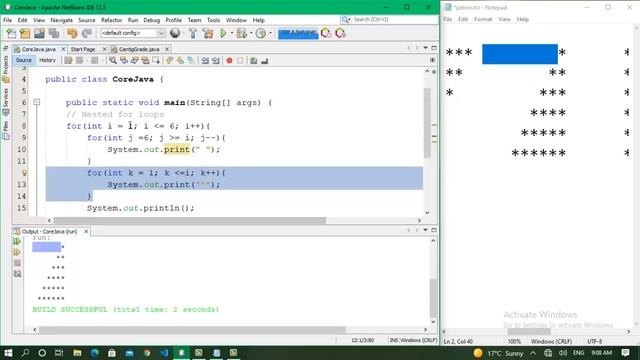Switch editor to History view
This screenshot has height=360, width=640.
click(x=47, y=60)
